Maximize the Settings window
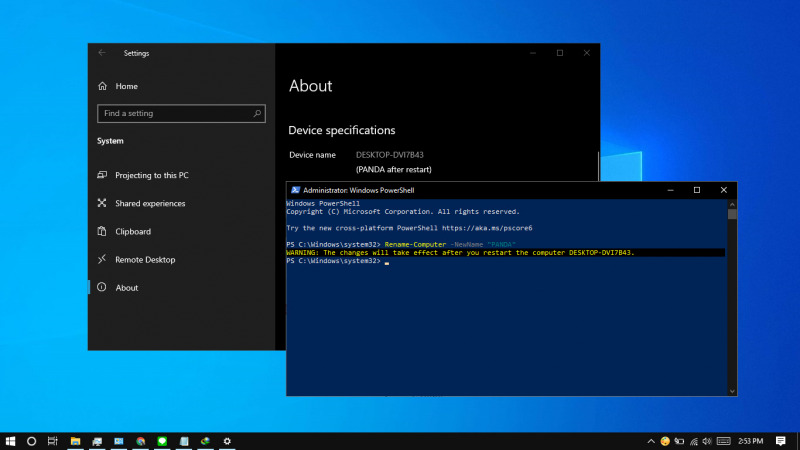The image size is (800, 450). coord(560,53)
